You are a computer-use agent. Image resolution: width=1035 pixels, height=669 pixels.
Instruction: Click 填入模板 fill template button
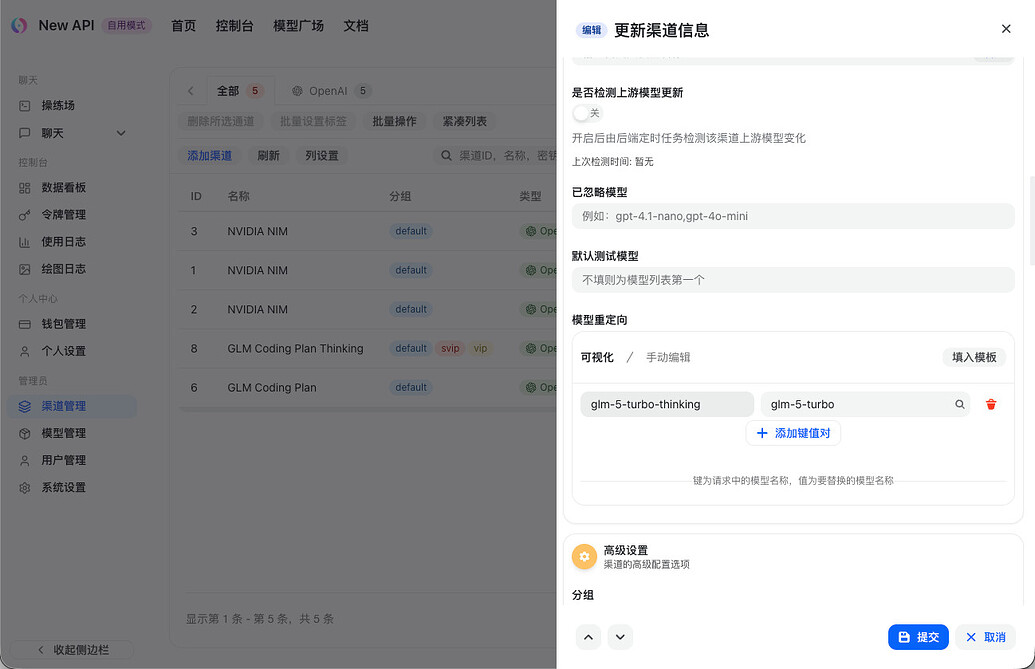pyautogui.click(x=974, y=358)
